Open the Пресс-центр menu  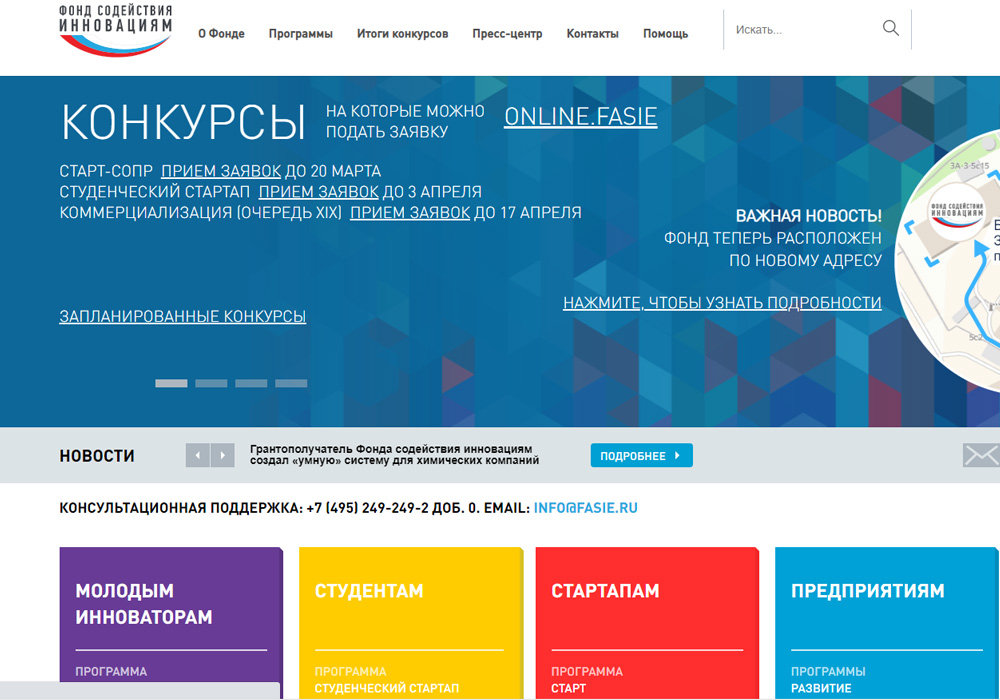[506, 33]
